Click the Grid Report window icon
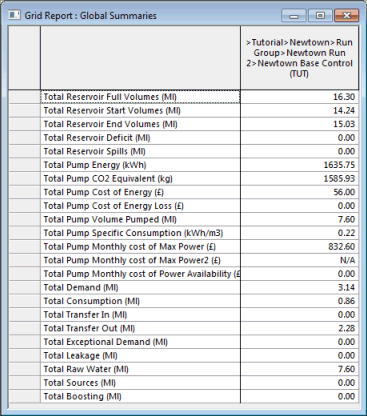367x416 pixels. click(x=14, y=15)
